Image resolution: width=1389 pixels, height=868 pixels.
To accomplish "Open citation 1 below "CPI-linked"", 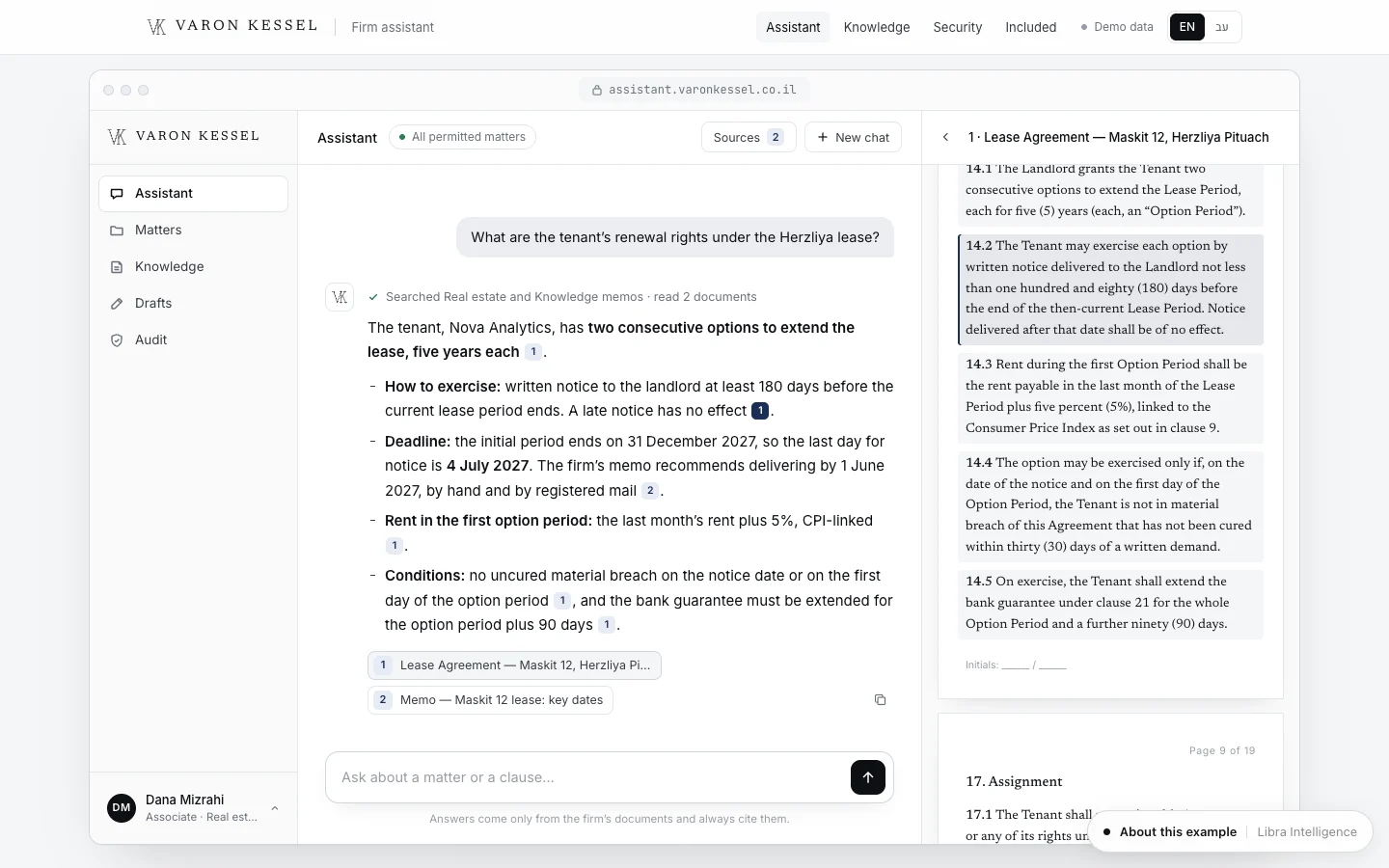I will [395, 546].
